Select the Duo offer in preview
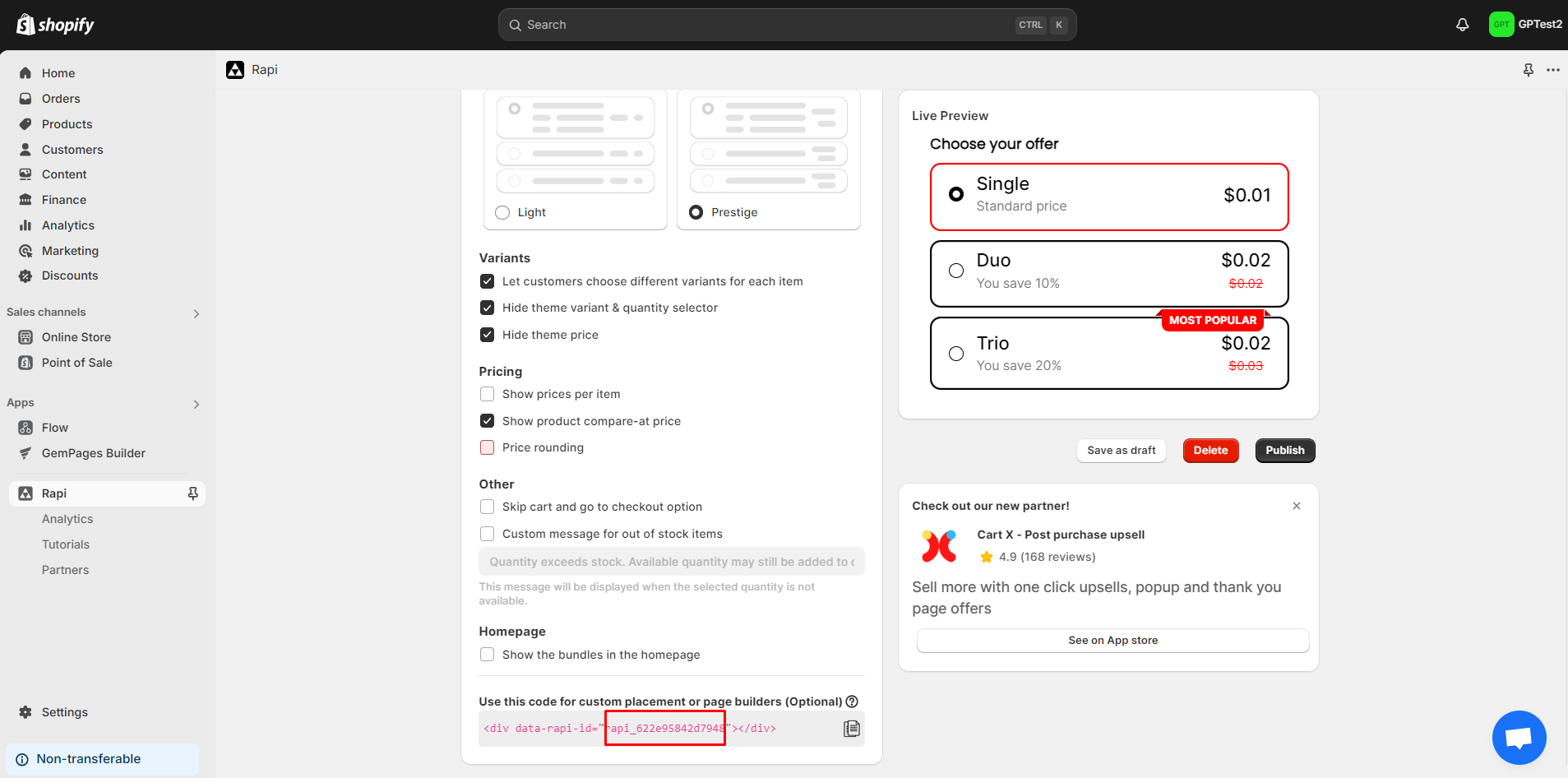1568x778 pixels. (x=955, y=271)
